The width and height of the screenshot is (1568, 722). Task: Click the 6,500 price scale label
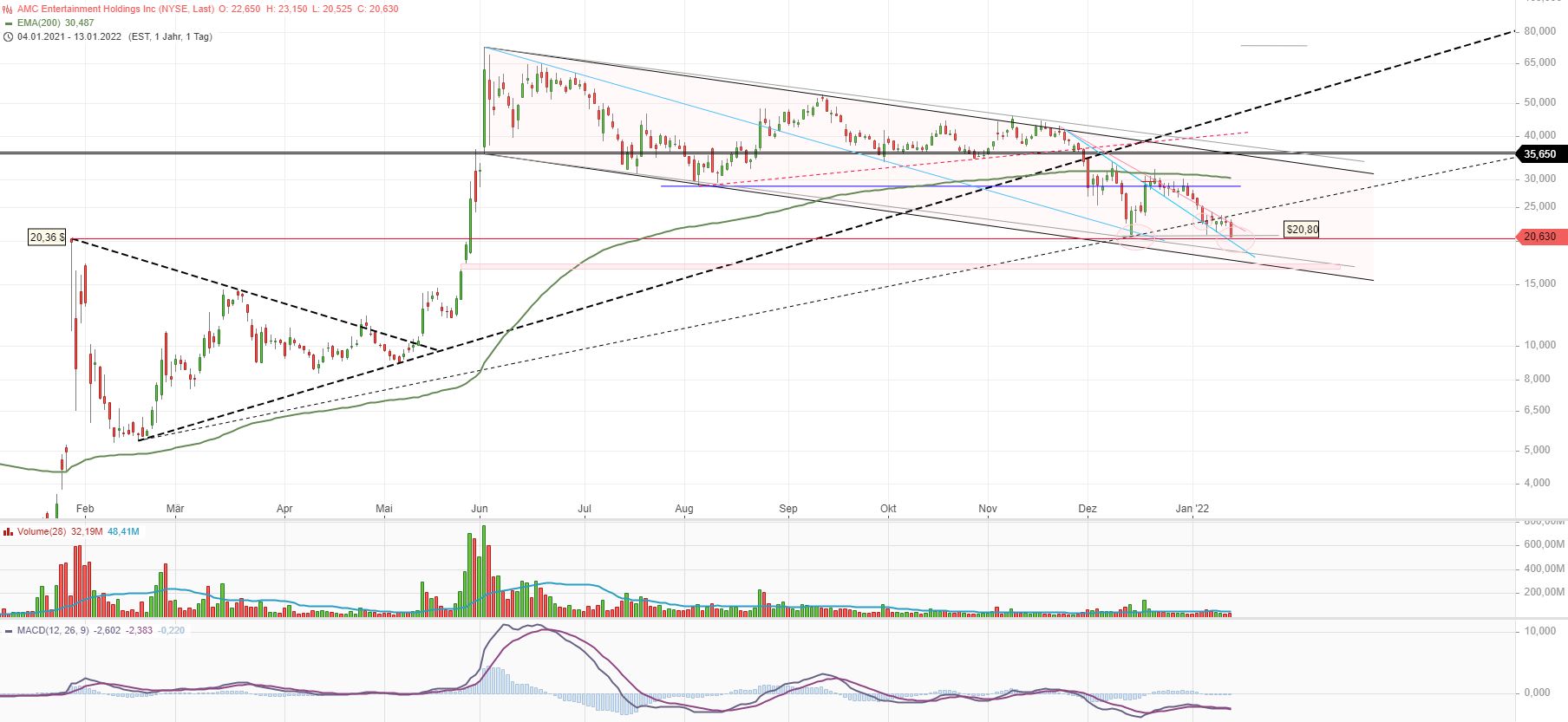click(1537, 410)
